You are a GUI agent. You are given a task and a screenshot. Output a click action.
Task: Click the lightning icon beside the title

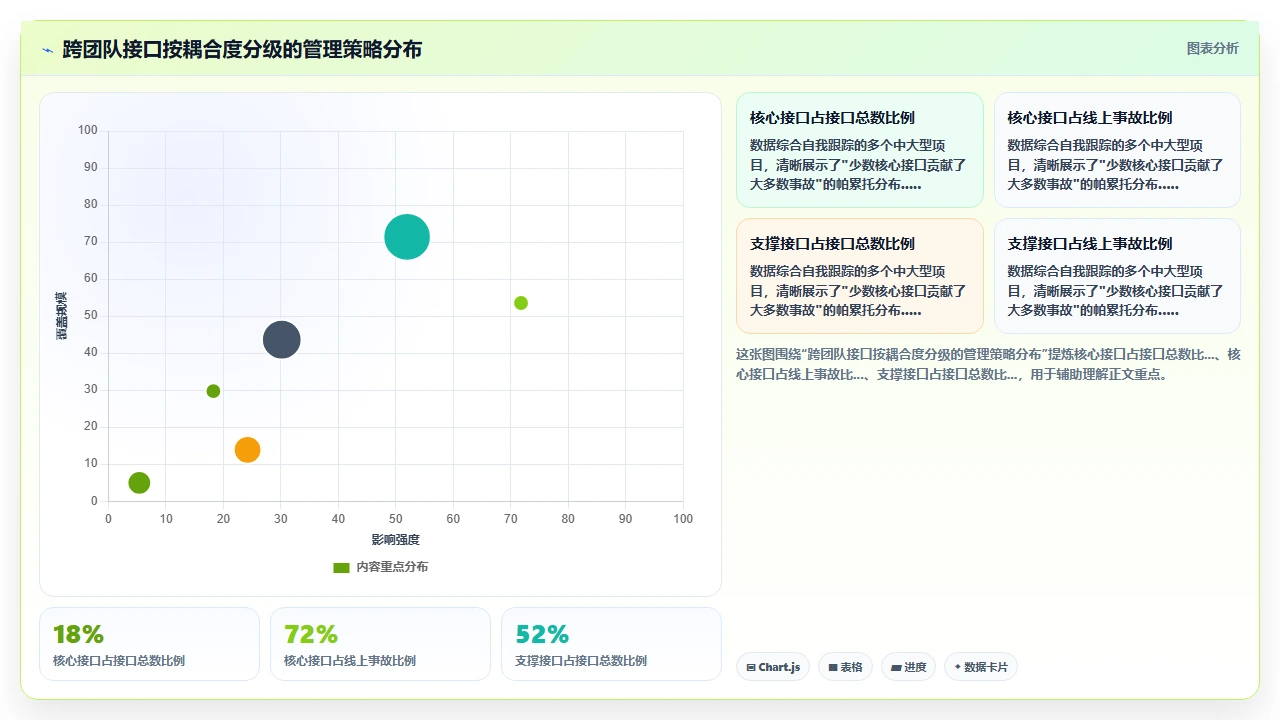pyautogui.click(x=47, y=49)
